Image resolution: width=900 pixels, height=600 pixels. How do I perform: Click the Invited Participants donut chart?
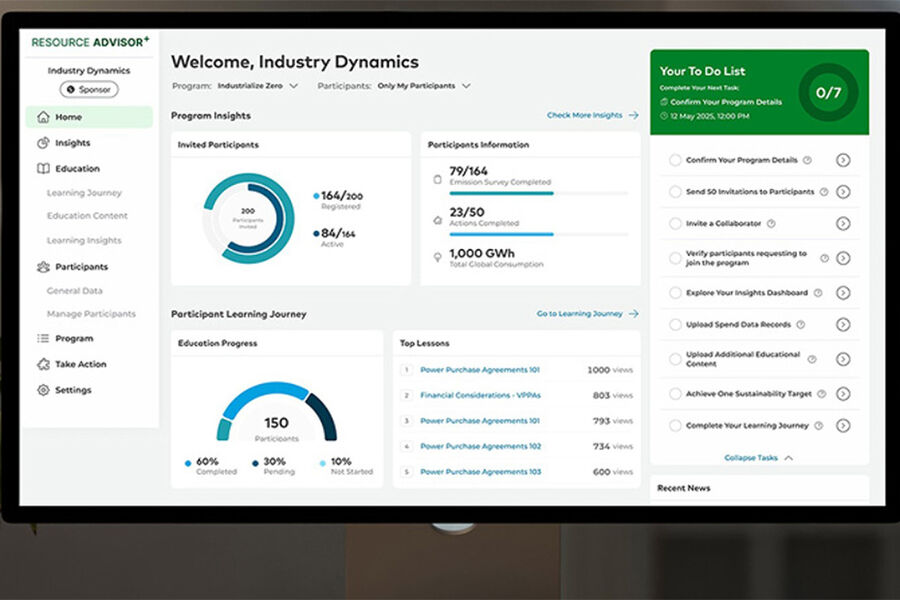point(248,217)
